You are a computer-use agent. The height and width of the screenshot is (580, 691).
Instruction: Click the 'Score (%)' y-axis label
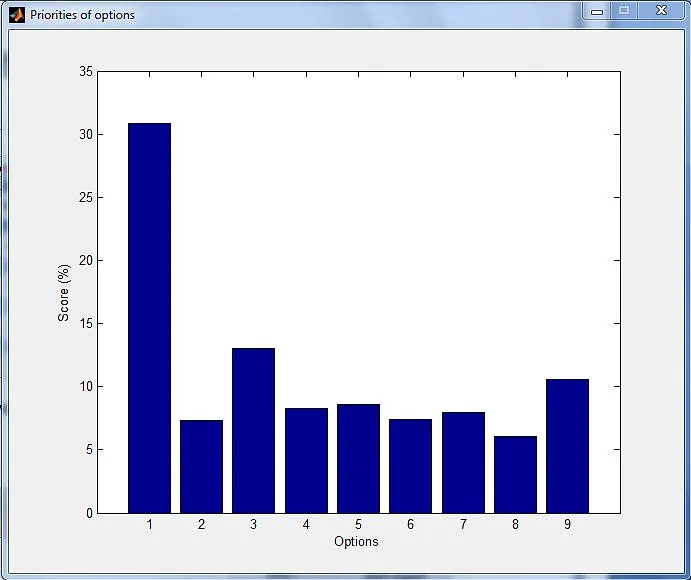tap(64, 293)
